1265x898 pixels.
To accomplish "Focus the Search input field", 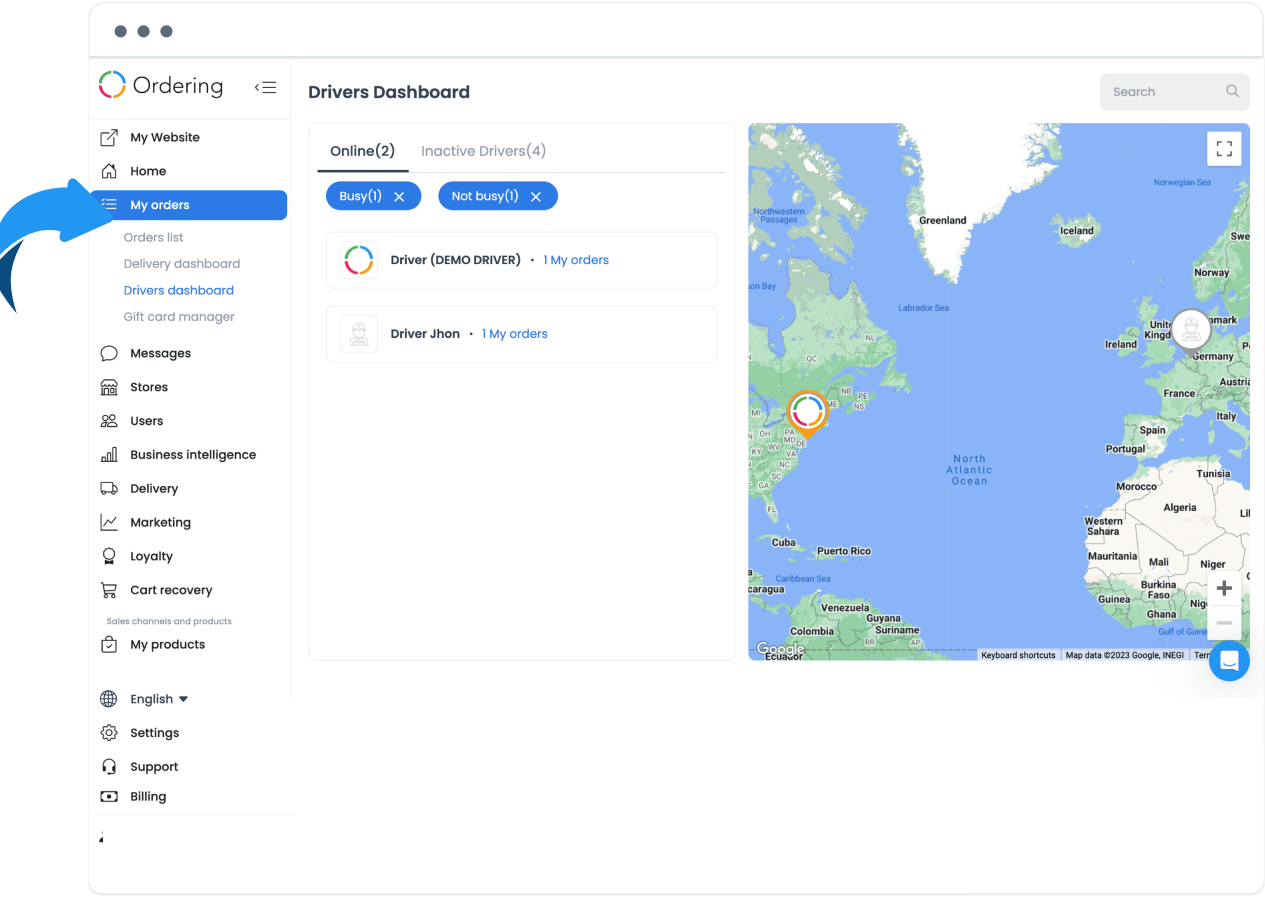I will pos(1175,91).
